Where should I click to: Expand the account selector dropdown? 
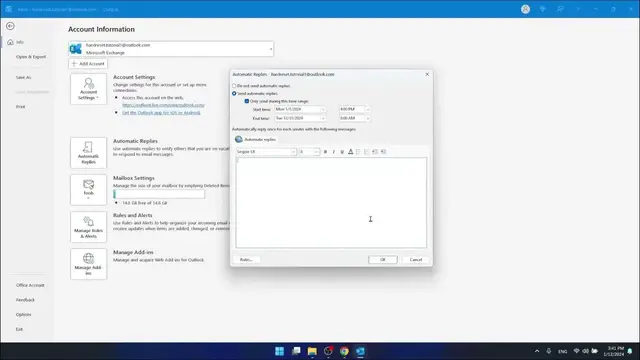(271, 49)
